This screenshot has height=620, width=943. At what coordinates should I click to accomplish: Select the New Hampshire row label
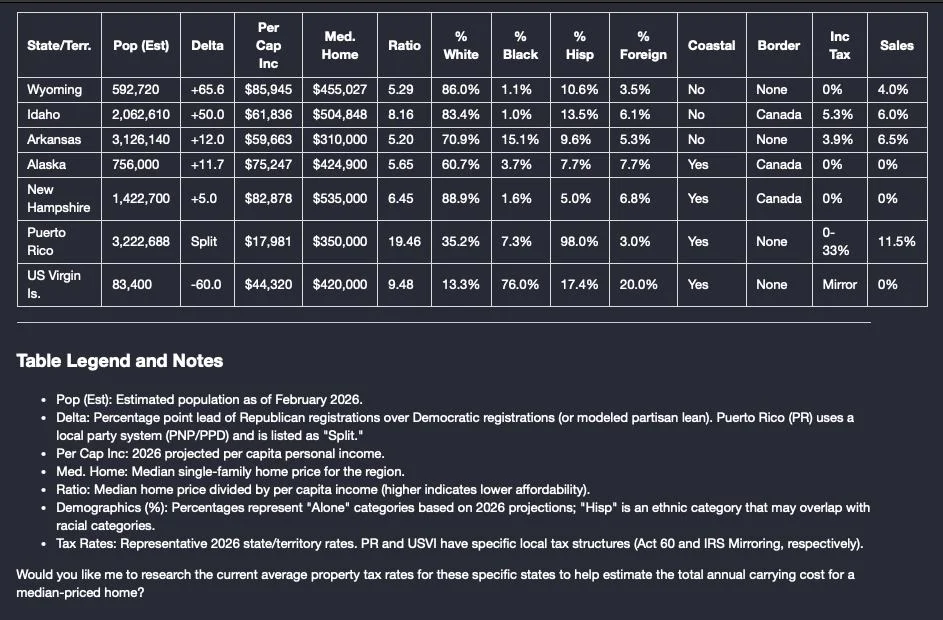pos(58,198)
